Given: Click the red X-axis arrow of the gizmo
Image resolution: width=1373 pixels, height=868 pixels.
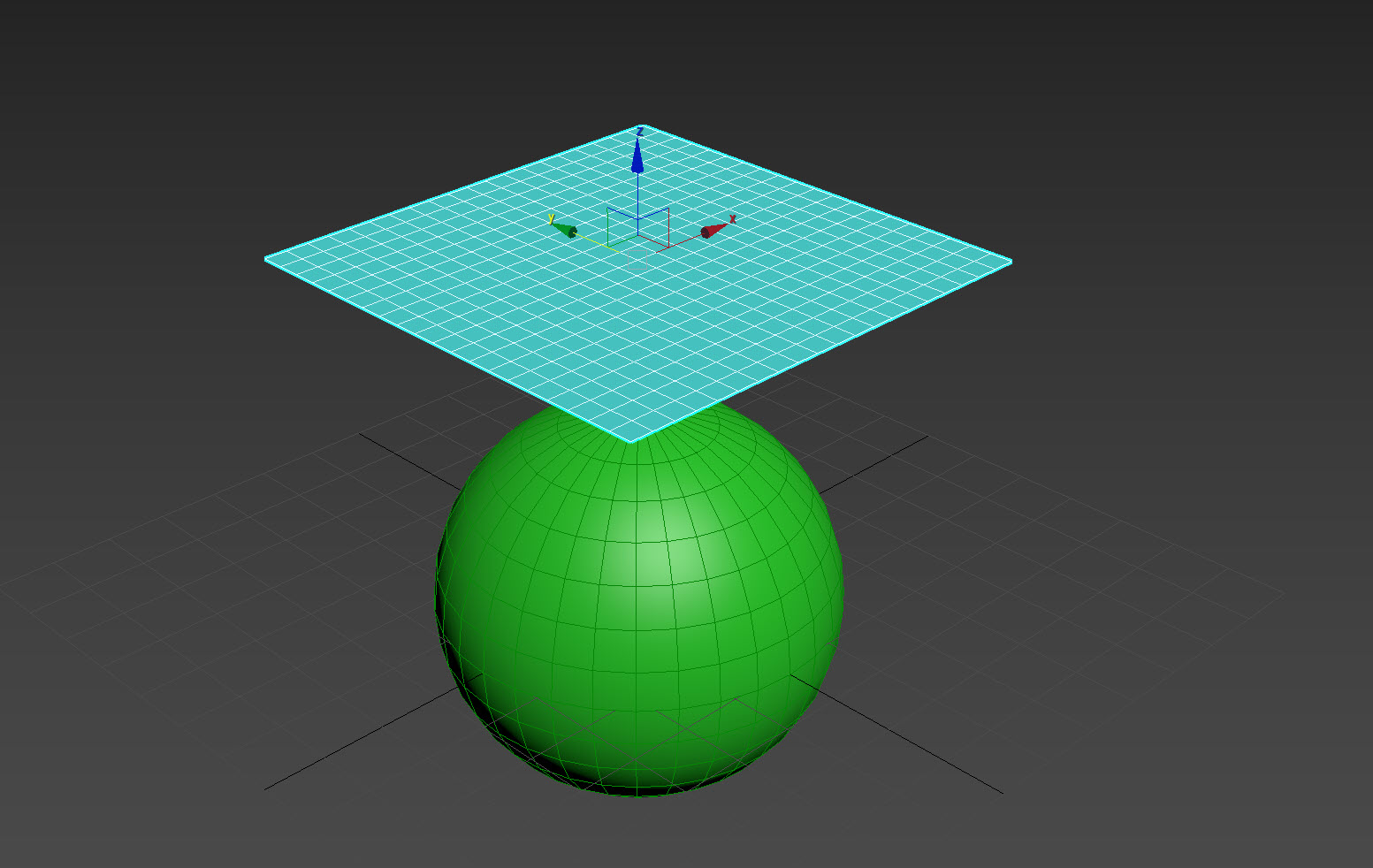Looking at the screenshot, I should 713,231.
